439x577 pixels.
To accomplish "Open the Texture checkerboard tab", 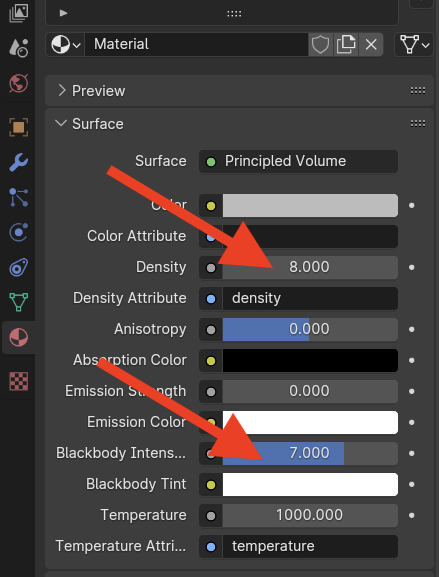I will pos(18,380).
